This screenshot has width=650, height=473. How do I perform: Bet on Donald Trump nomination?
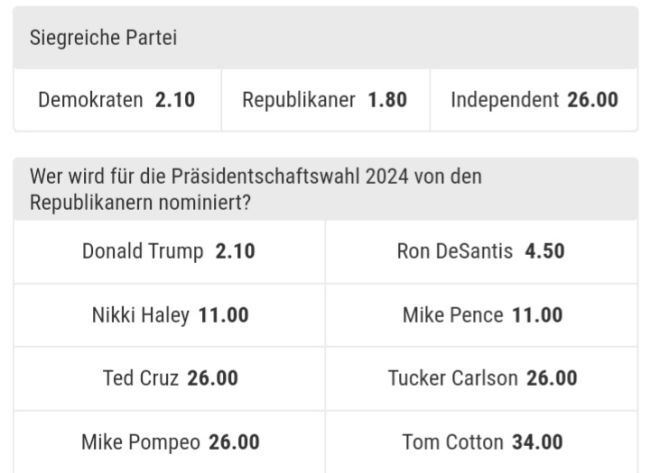[x=169, y=251]
